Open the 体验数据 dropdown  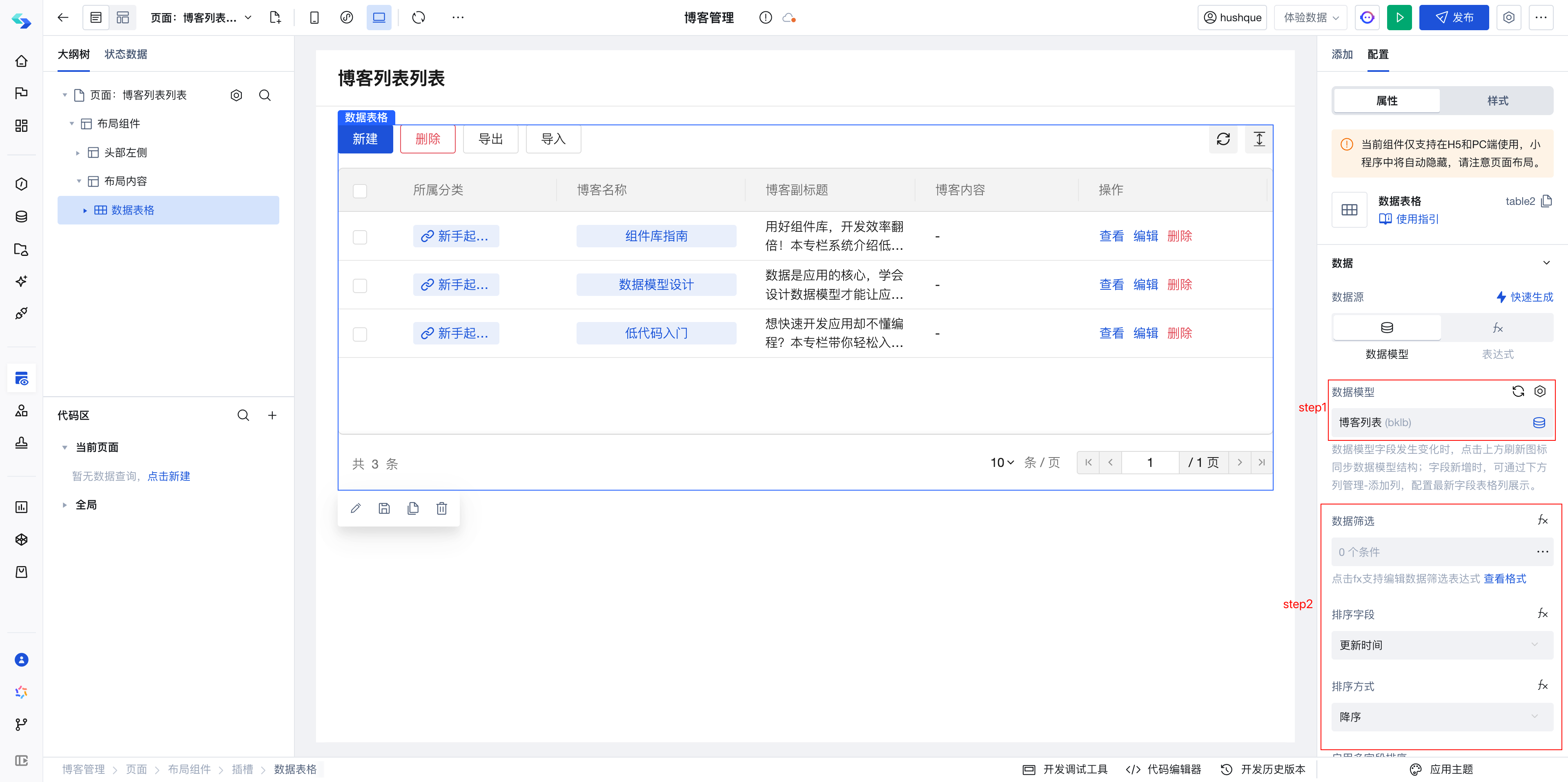click(x=1310, y=18)
